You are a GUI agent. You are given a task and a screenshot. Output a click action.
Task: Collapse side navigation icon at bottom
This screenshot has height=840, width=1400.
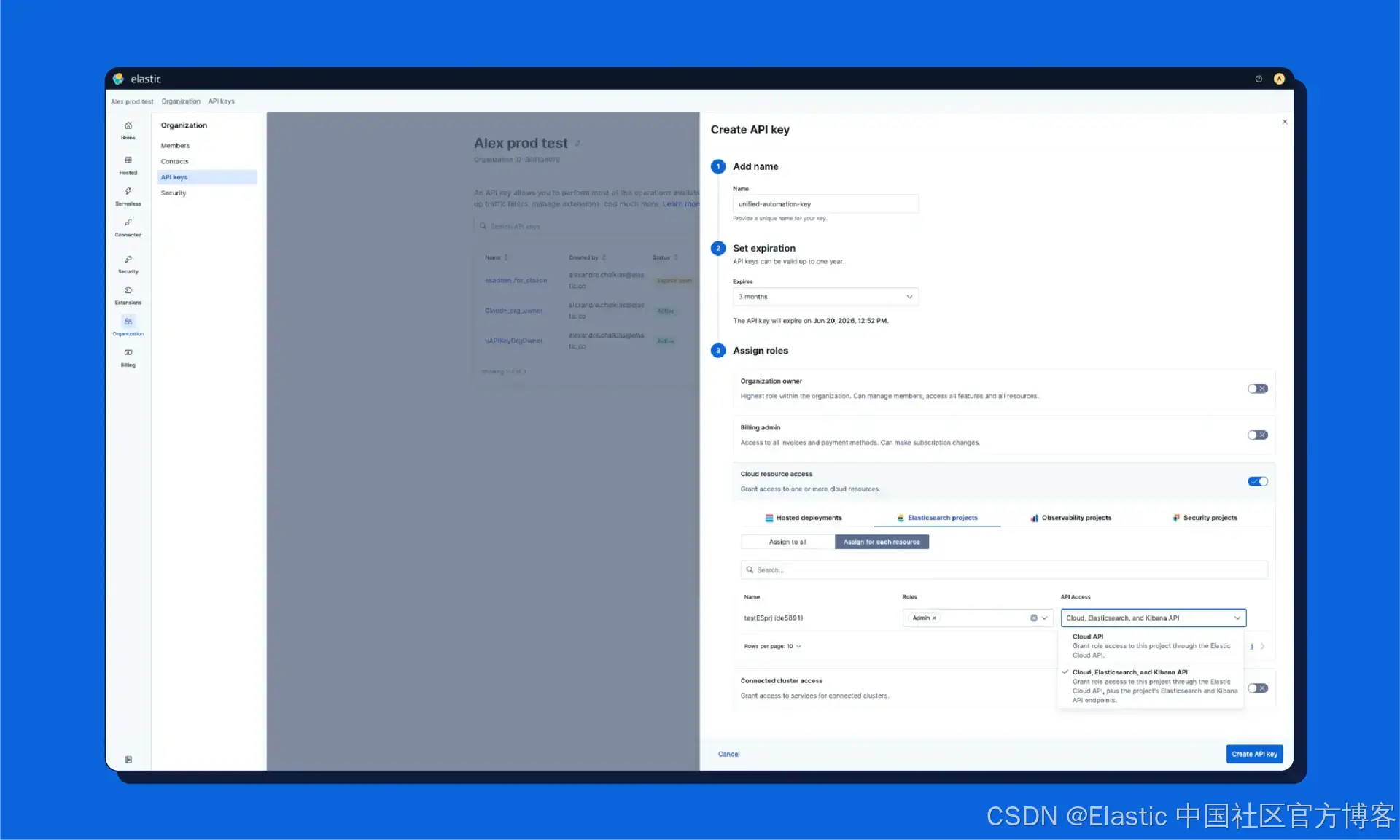[128, 760]
